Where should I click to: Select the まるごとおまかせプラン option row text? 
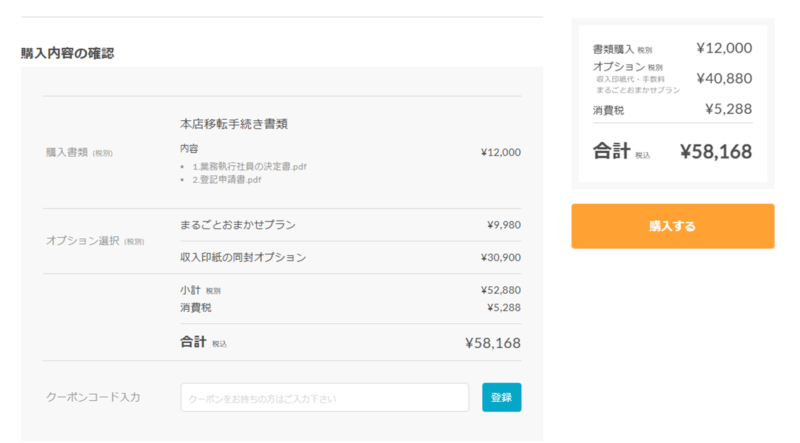click(x=238, y=225)
